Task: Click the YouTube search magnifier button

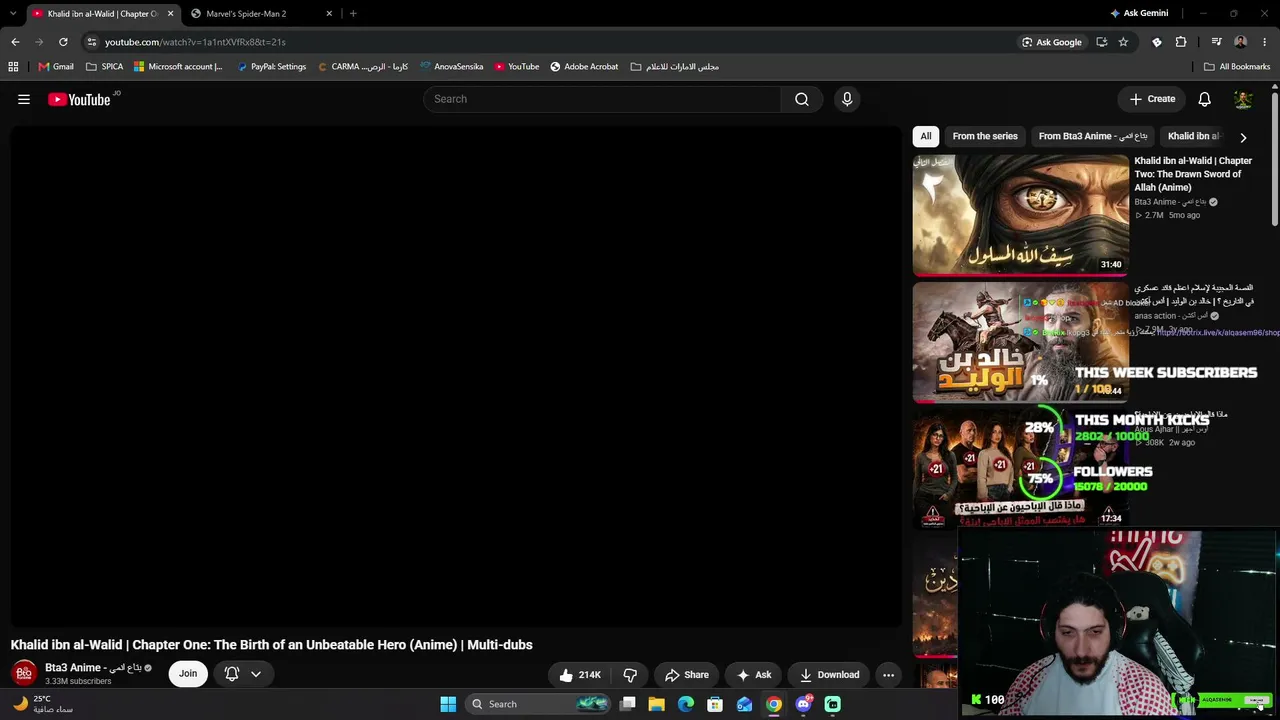Action: pos(802,99)
